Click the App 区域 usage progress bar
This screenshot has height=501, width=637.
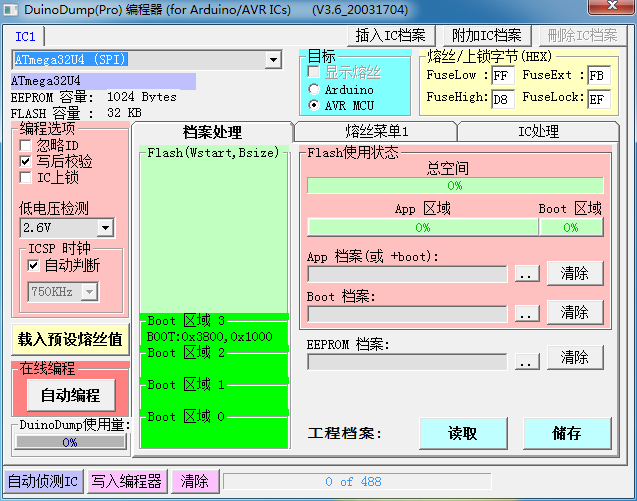(423, 228)
